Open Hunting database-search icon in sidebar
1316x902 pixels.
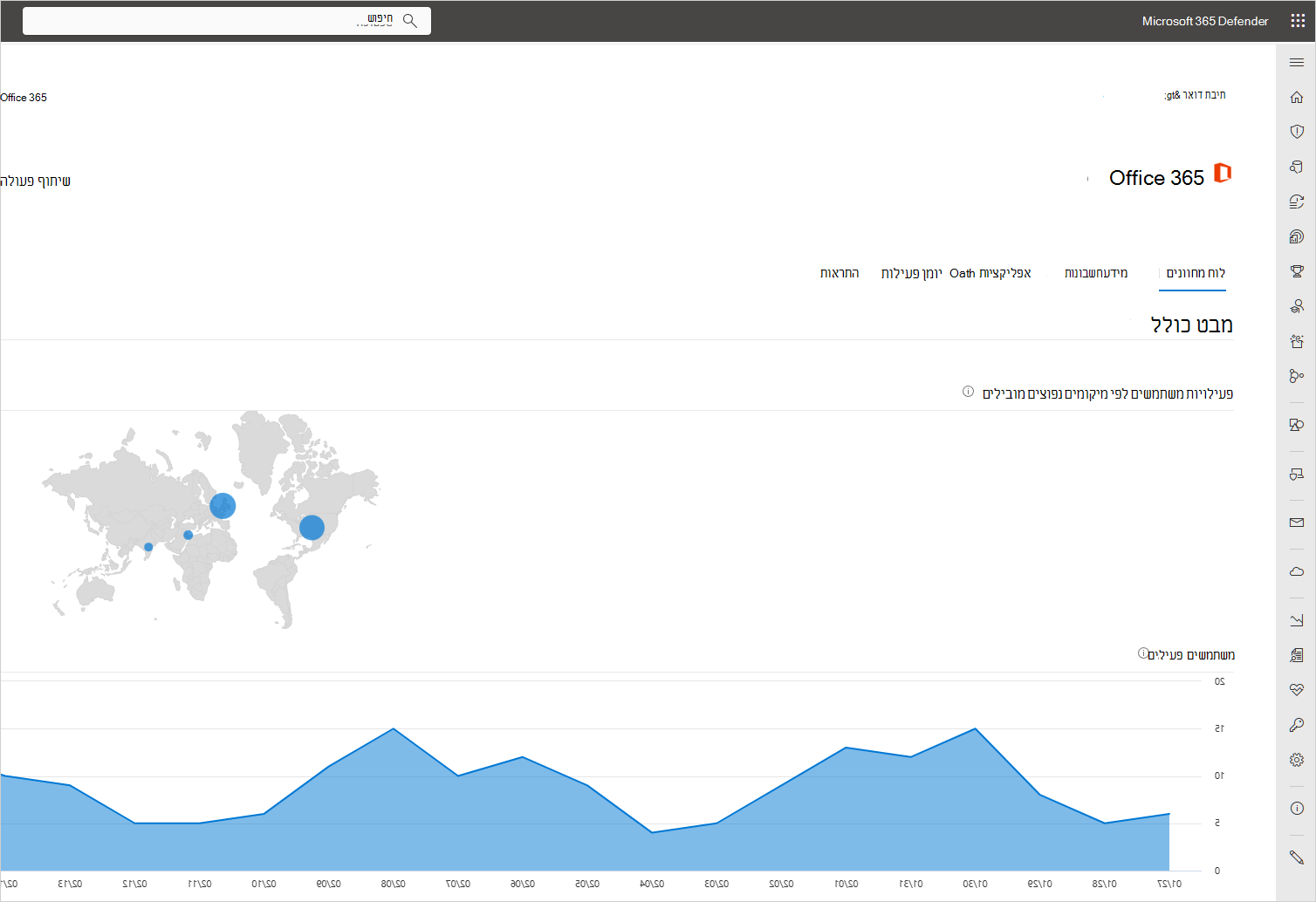click(x=1297, y=167)
